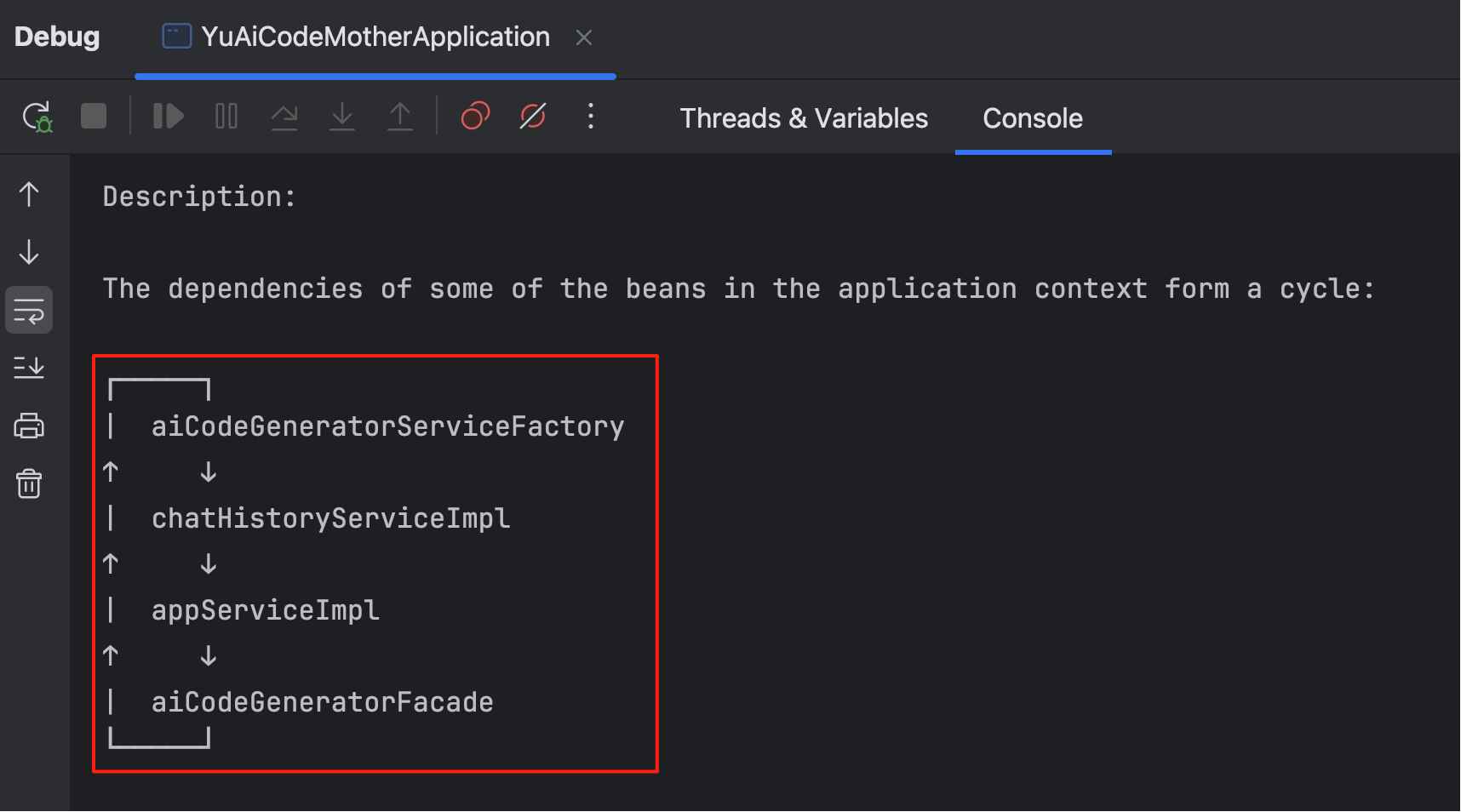Toggle soft-wrap in console
The height and width of the screenshot is (812, 1461).
29,311
